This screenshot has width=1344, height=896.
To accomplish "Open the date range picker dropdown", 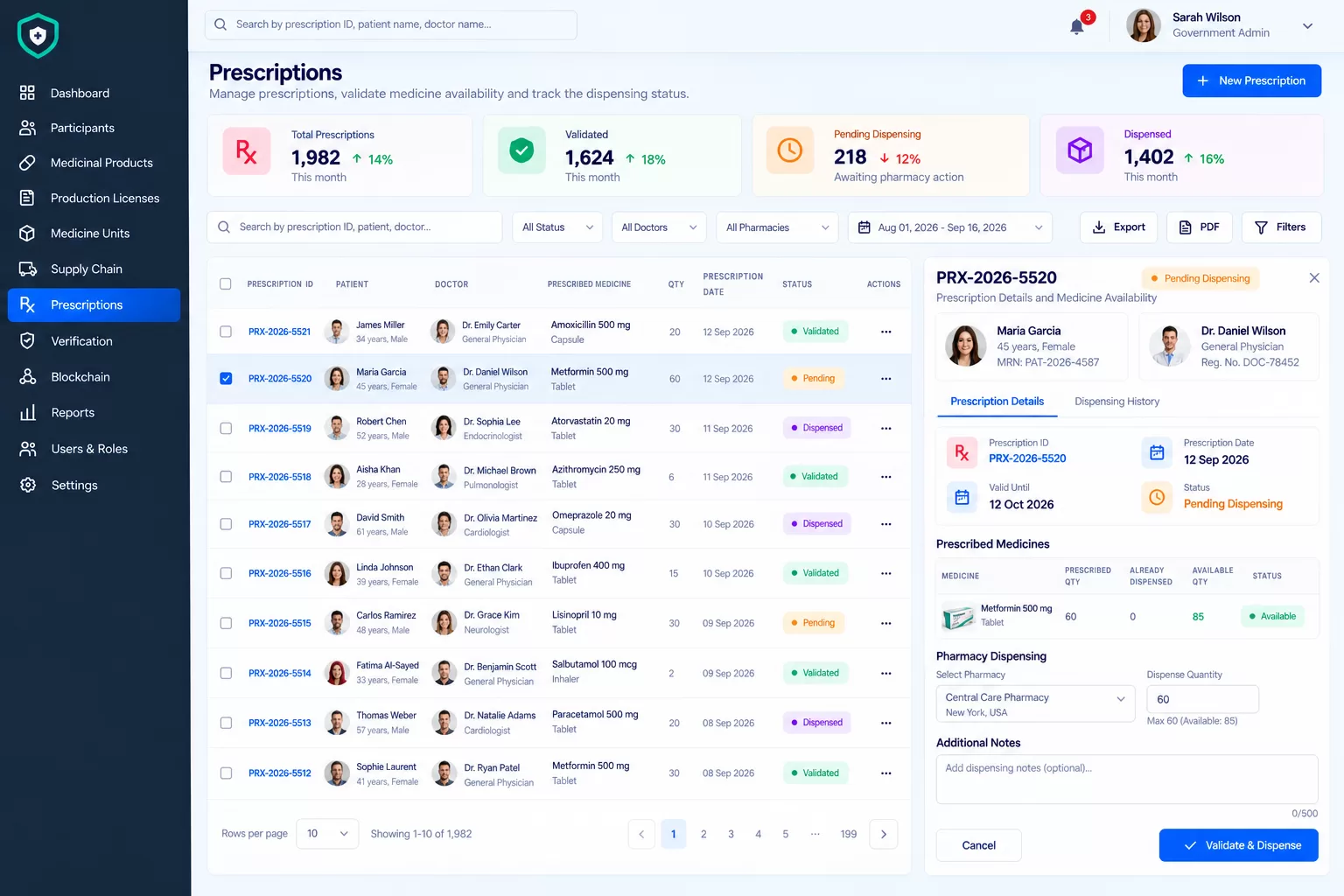I will click(949, 227).
